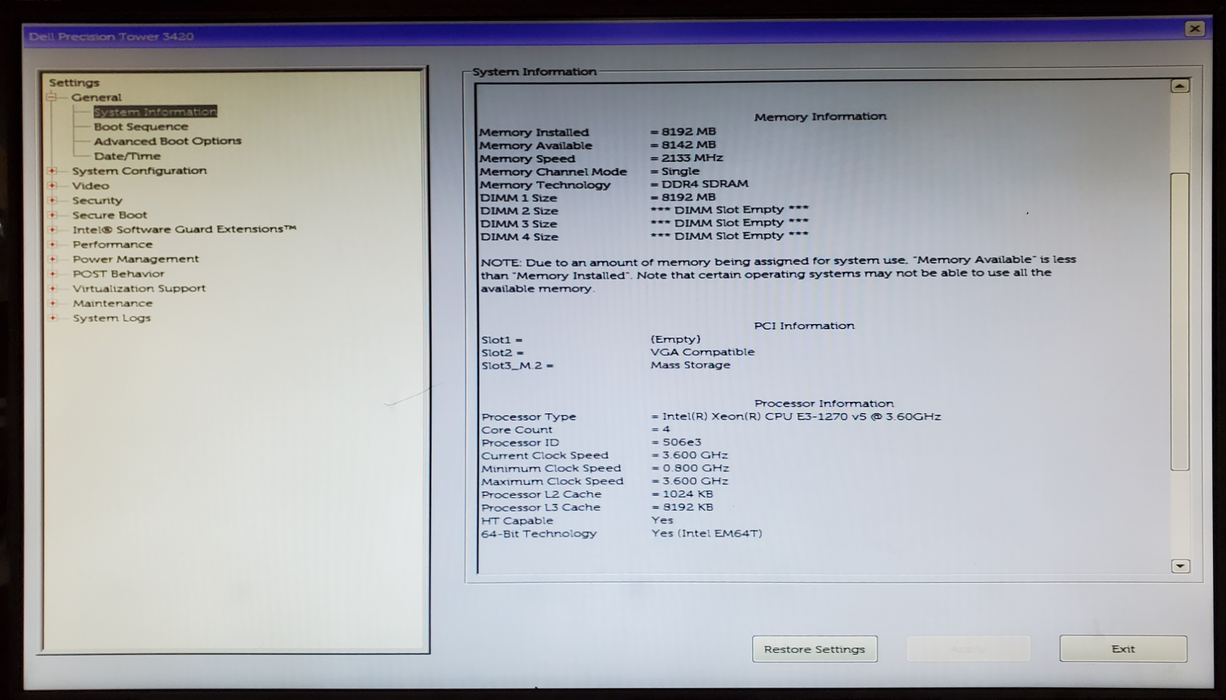
Task: Click the Processor Information section heading
Action: 824,404
